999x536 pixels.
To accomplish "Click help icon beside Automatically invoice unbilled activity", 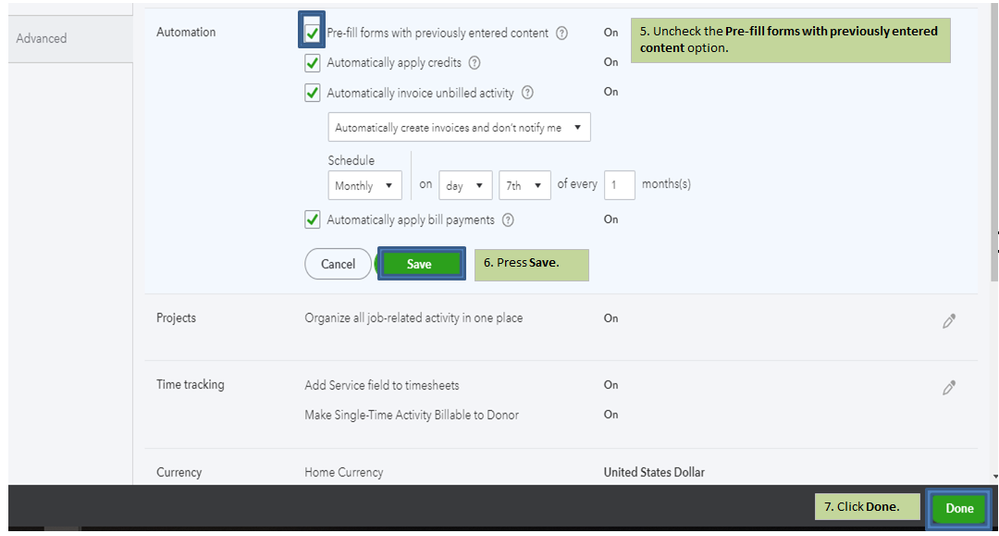I will (x=527, y=93).
